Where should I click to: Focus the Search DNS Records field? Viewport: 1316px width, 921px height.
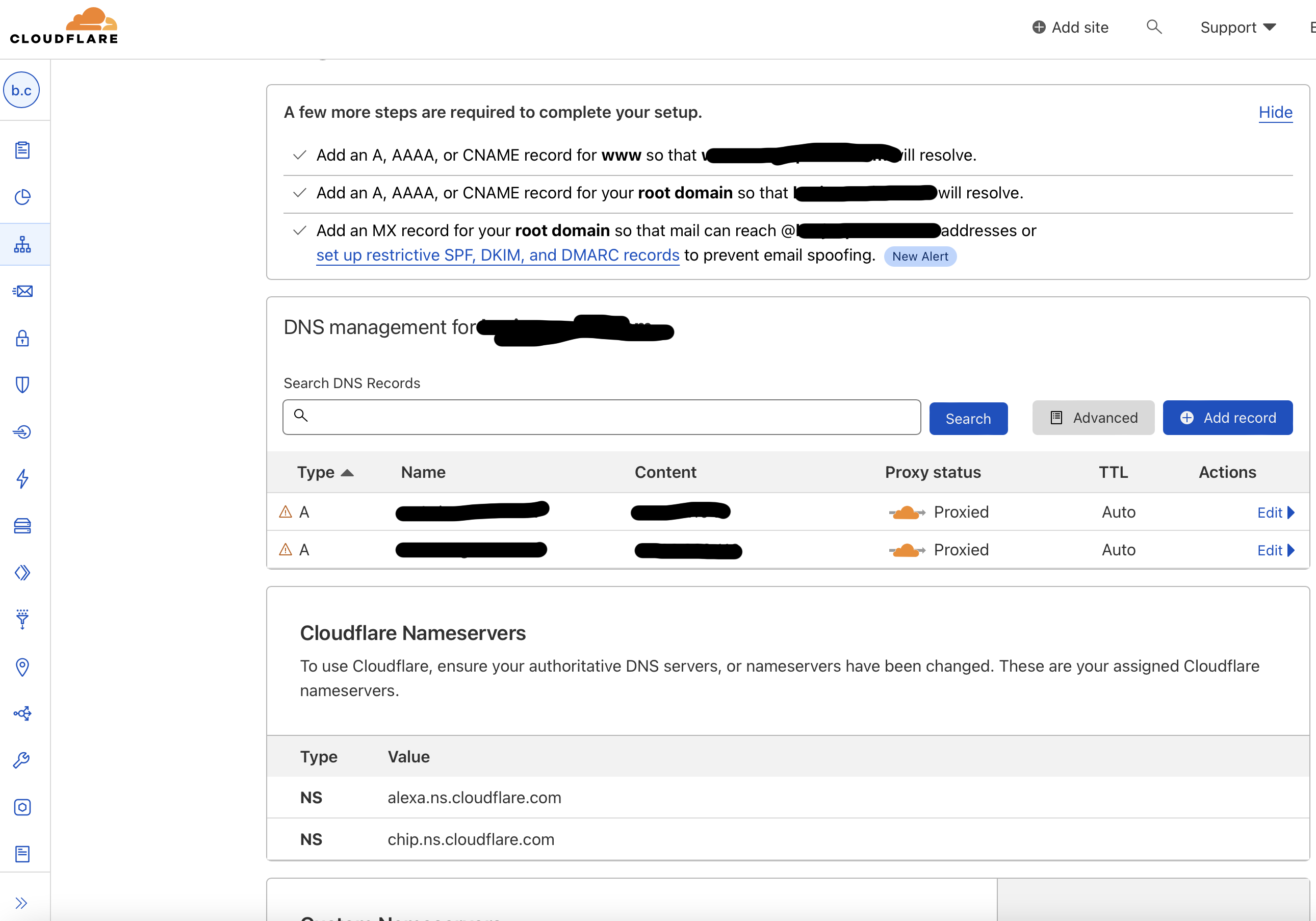point(602,417)
